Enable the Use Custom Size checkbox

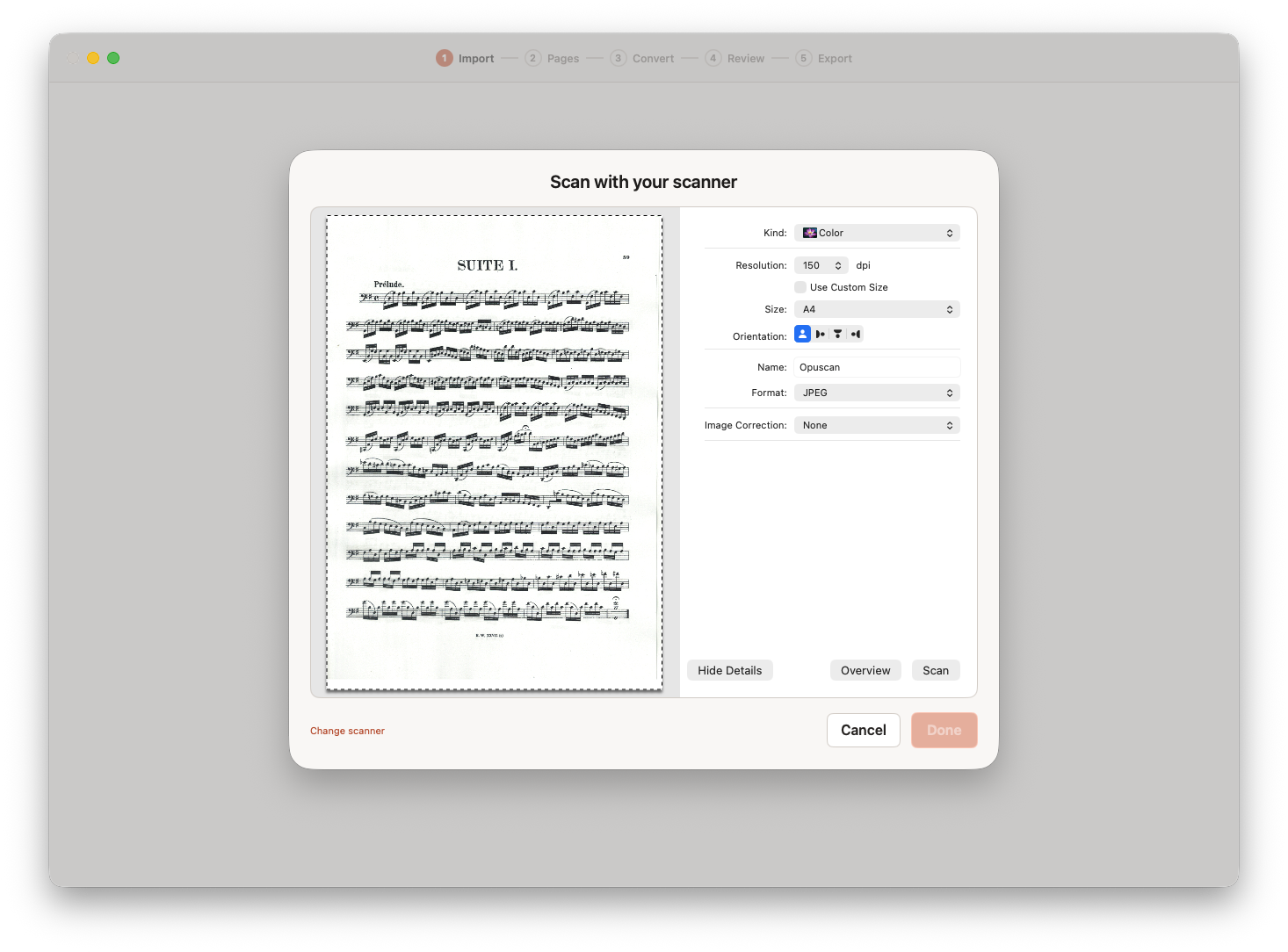coord(800,287)
